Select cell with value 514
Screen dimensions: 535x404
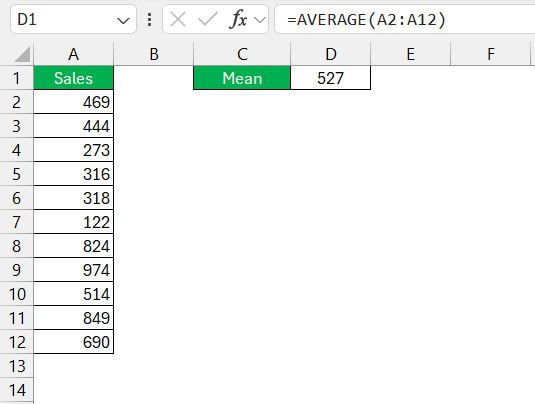(x=73, y=294)
